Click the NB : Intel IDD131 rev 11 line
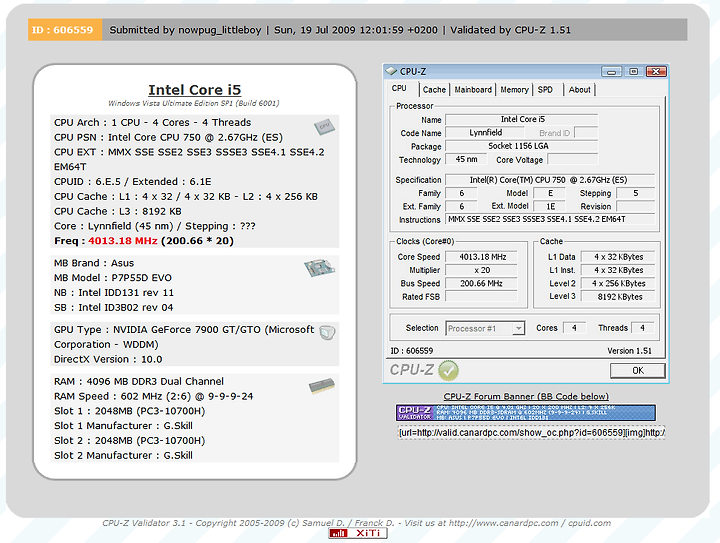The height and width of the screenshot is (543, 720). (114, 292)
